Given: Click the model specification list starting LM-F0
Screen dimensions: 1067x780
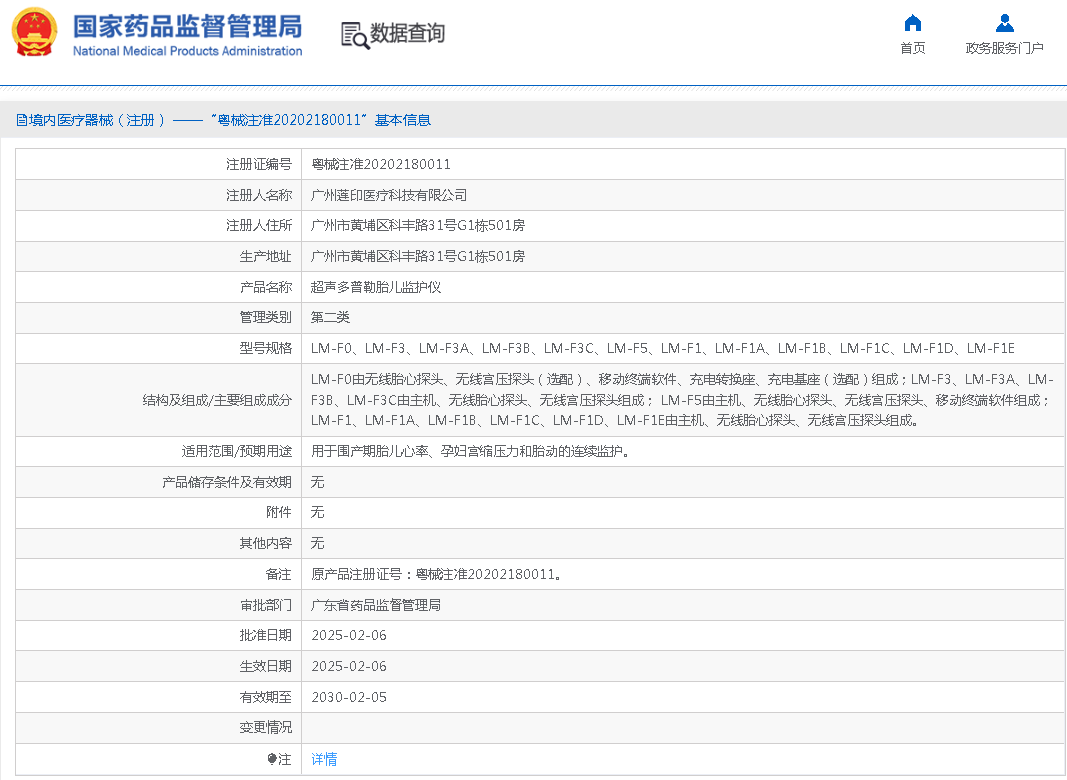Looking at the screenshot, I should pyautogui.click(x=662, y=348).
